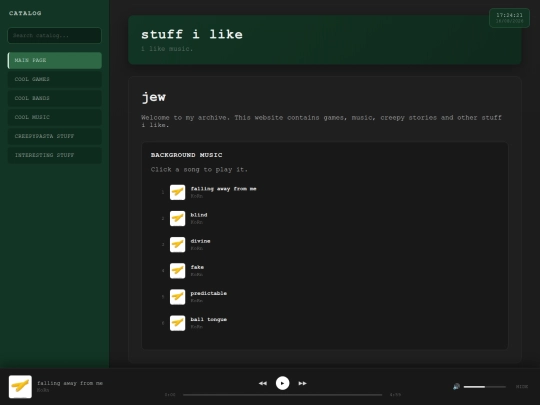540x405 pixels.
Task: Open Creepypasta Stuff from the sidebar
Action: [54, 136]
